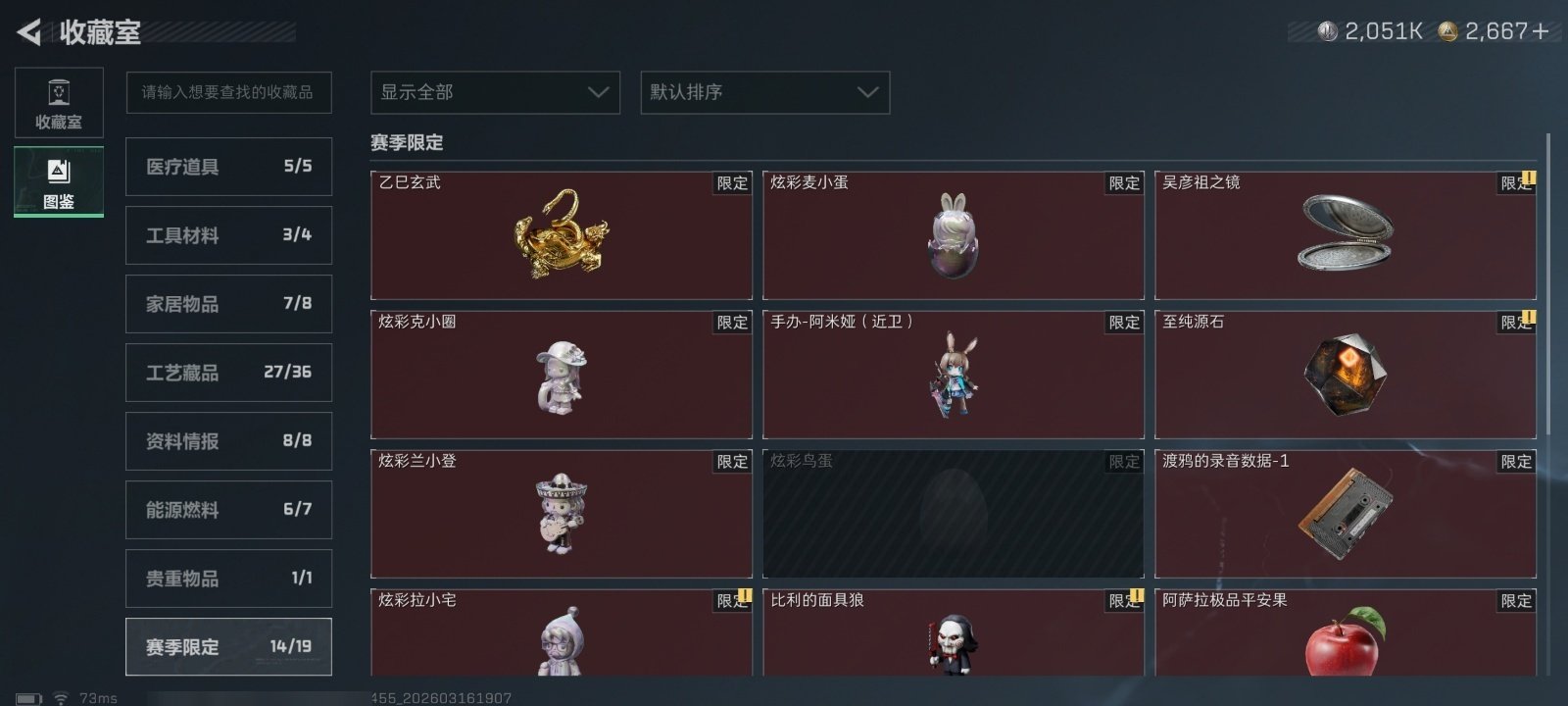Select the 图鉴 sidebar icon
The width and height of the screenshot is (1568, 706).
click(x=59, y=181)
